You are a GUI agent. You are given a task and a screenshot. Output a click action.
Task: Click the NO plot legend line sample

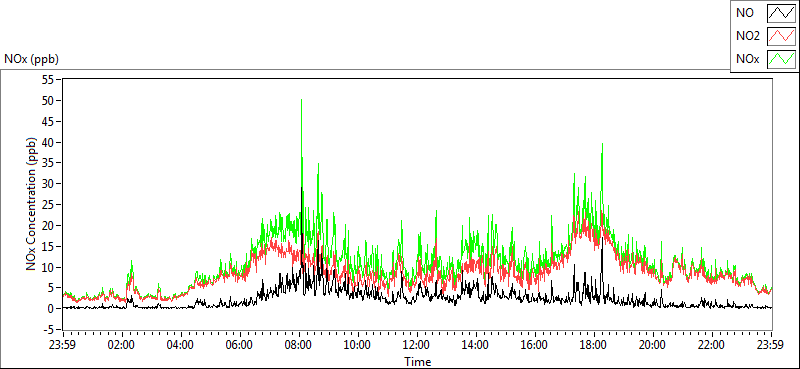pos(781,13)
